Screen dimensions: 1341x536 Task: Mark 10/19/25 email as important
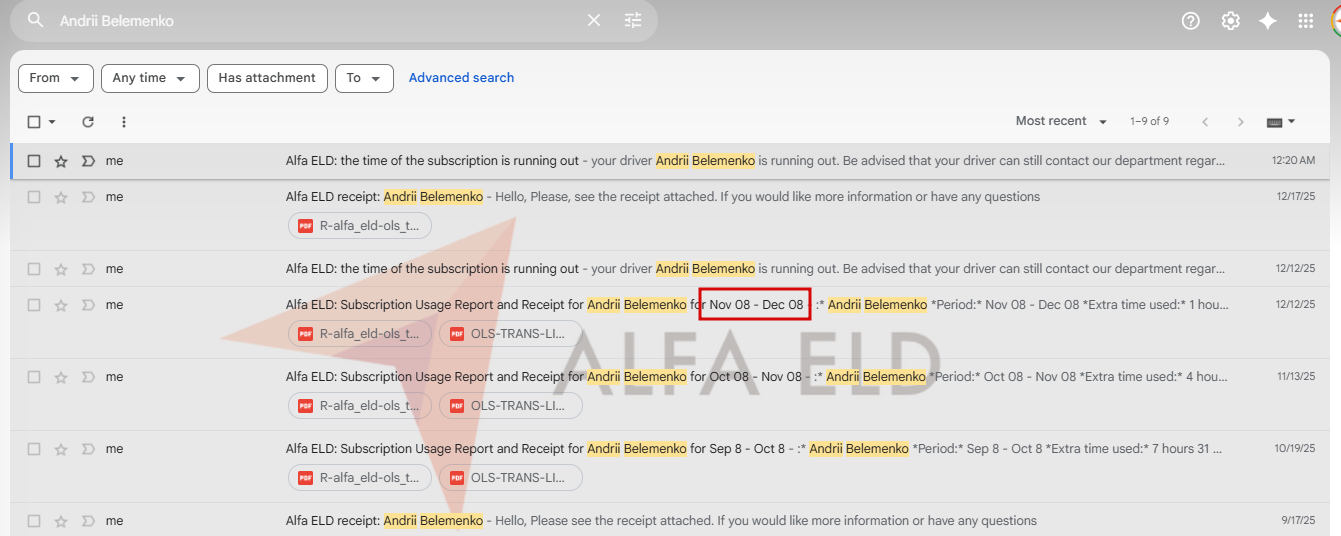coord(88,449)
